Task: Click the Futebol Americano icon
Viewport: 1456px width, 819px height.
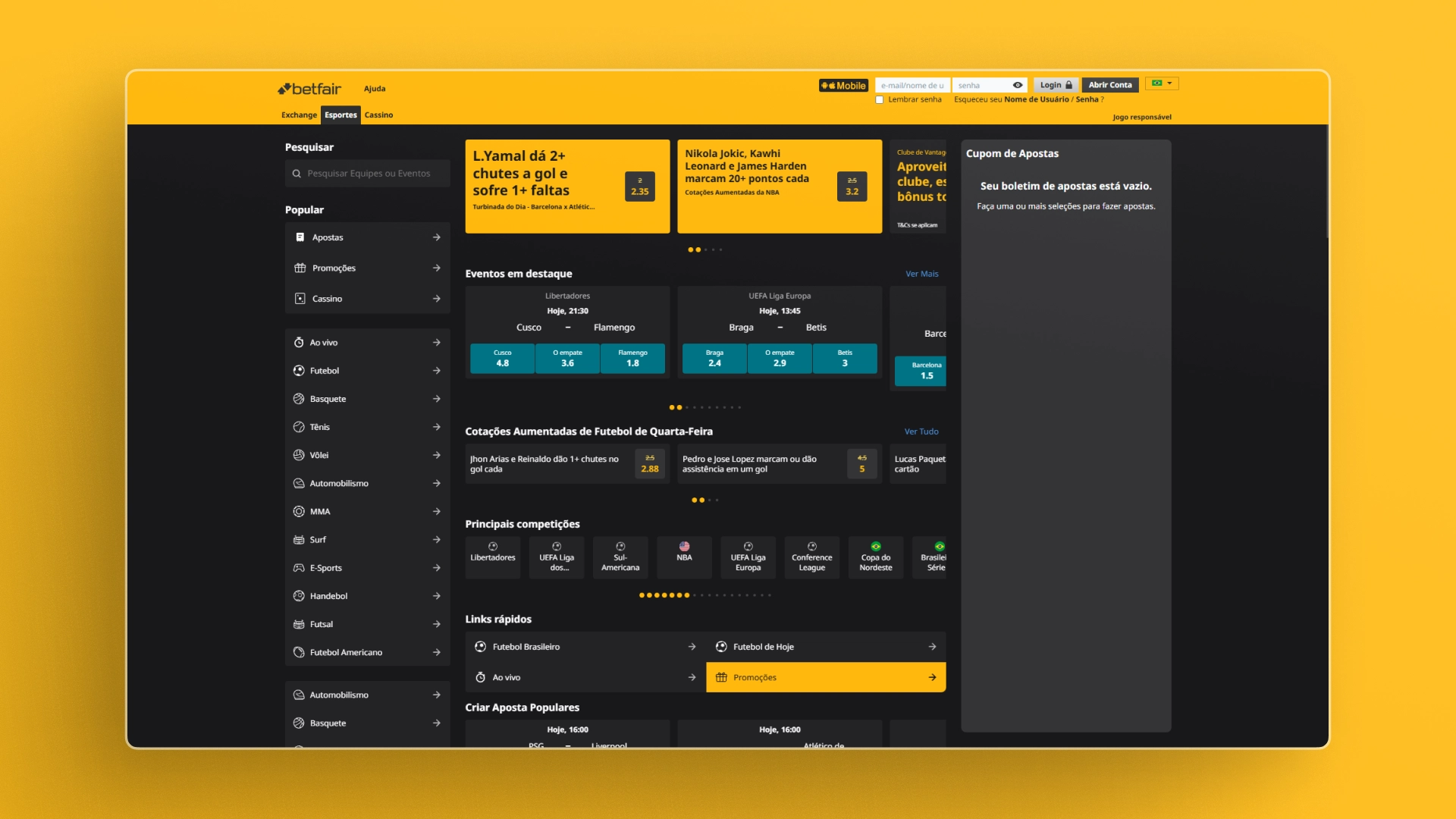Action: (299, 652)
